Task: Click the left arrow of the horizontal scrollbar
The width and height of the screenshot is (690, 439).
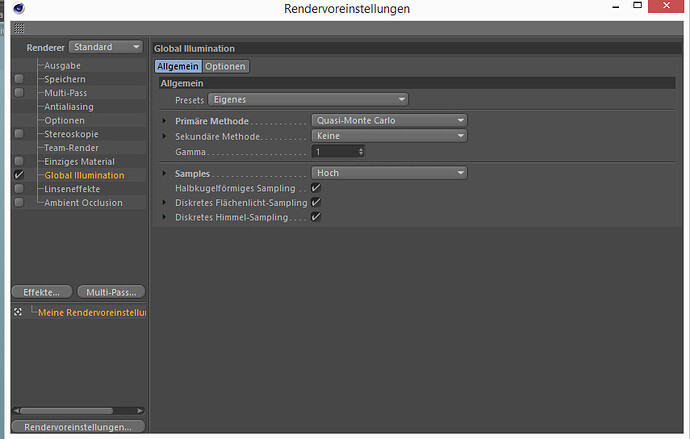Action: (x=17, y=411)
